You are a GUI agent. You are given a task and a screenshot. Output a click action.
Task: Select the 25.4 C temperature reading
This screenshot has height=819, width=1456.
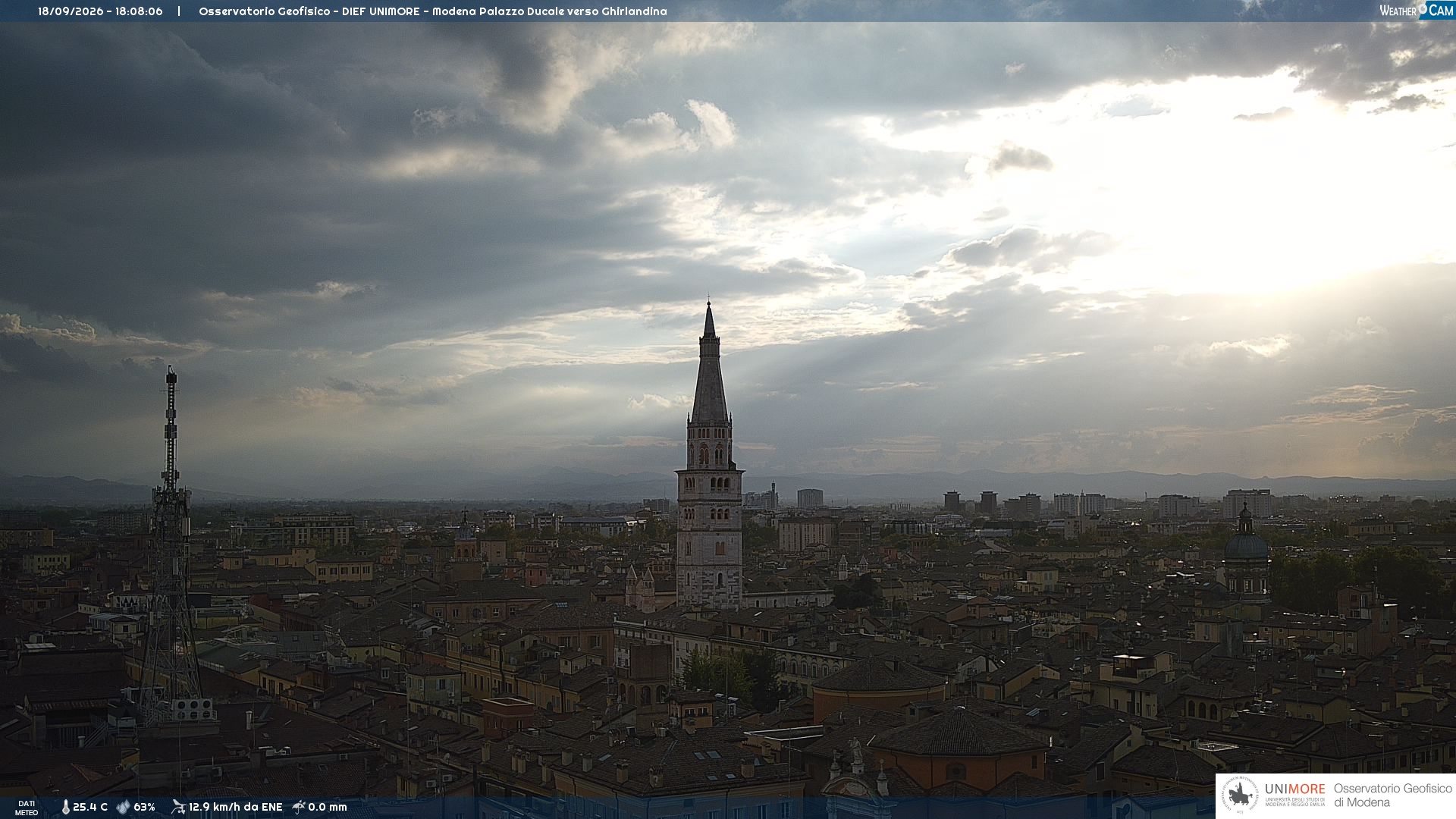90,808
